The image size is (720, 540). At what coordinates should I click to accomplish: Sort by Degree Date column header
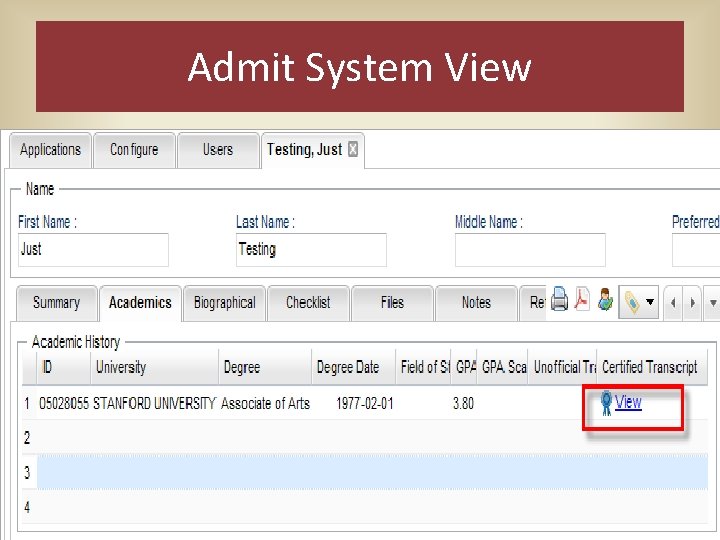pyautogui.click(x=354, y=367)
